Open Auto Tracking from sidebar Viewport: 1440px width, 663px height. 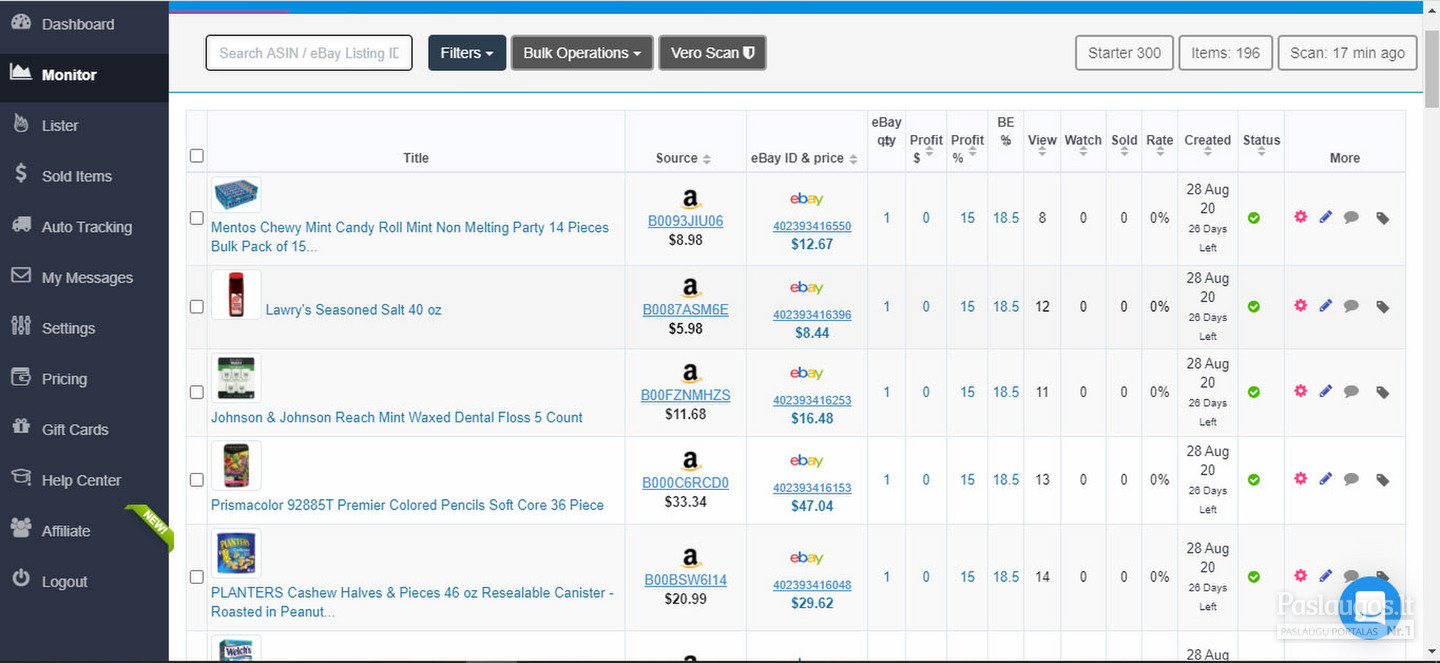pyautogui.click(x=86, y=227)
